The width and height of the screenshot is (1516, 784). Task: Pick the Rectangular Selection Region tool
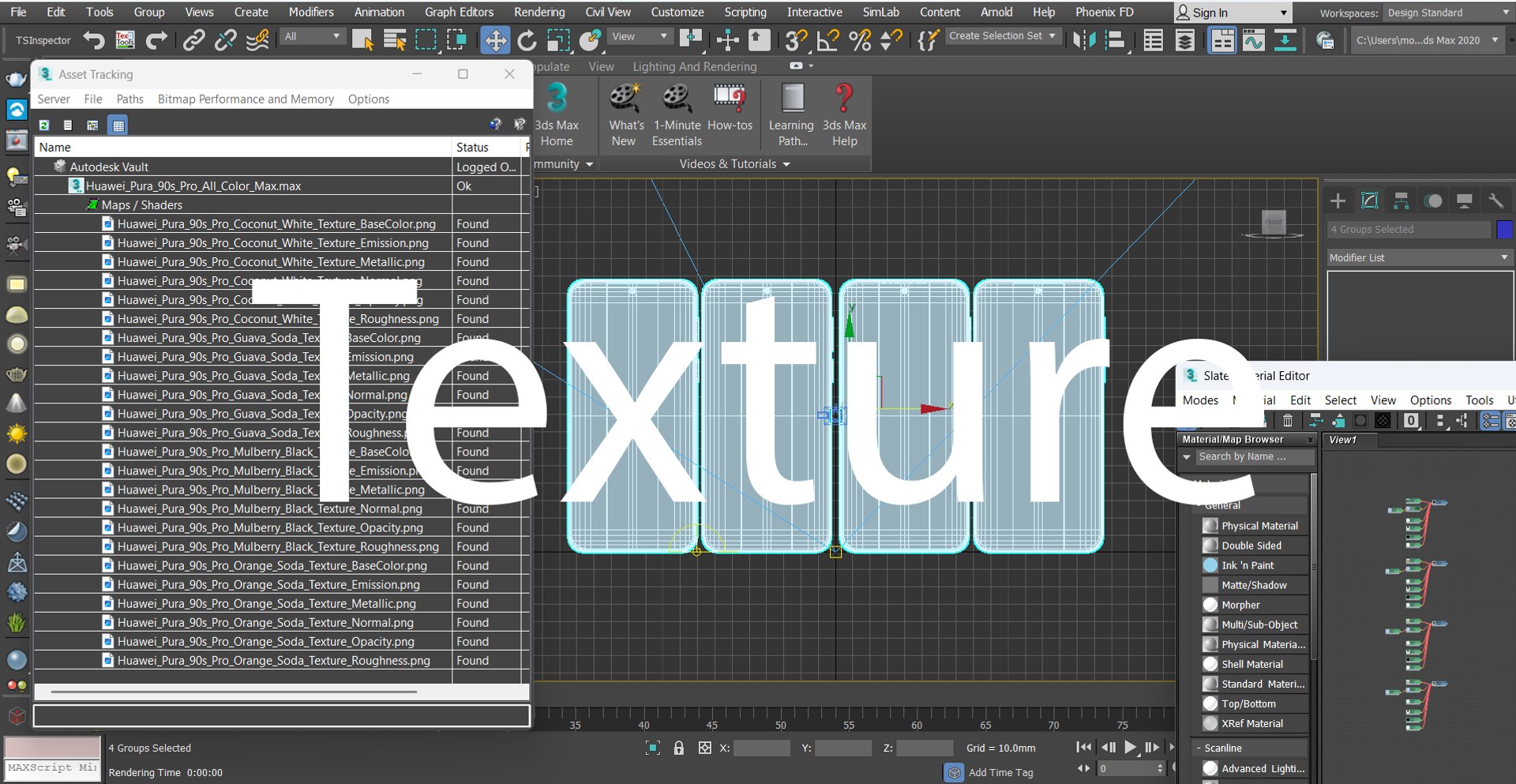click(426, 39)
